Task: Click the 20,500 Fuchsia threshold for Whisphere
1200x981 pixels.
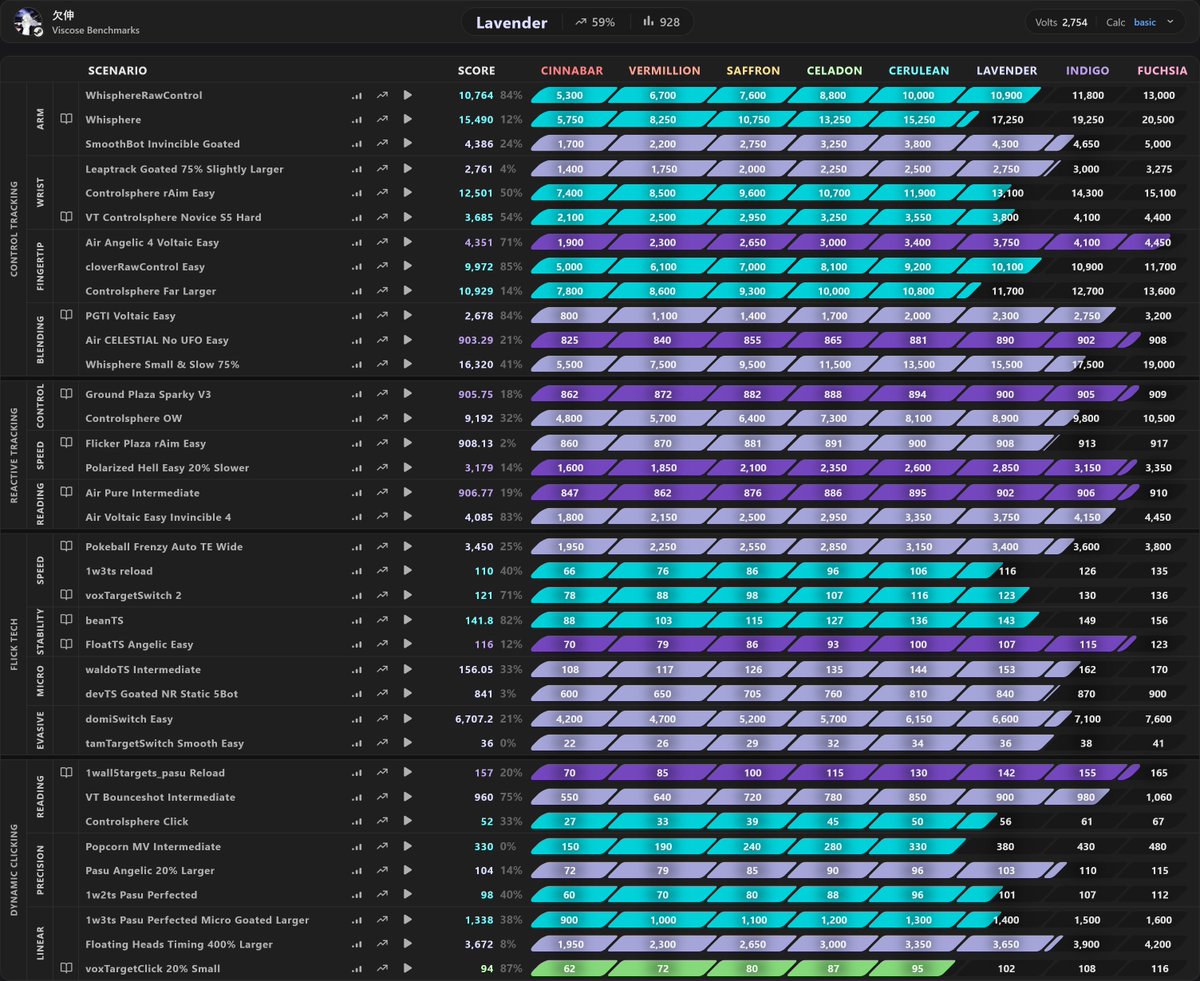Action: pyautogui.click(x=1158, y=120)
